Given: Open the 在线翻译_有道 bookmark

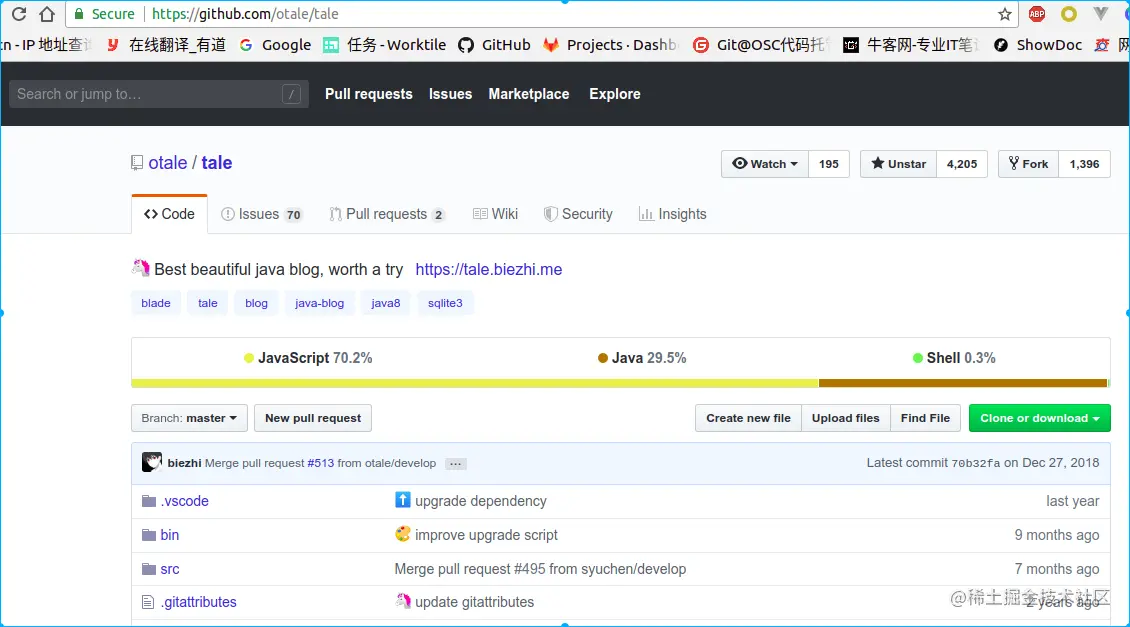Looking at the screenshot, I should click(x=166, y=45).
